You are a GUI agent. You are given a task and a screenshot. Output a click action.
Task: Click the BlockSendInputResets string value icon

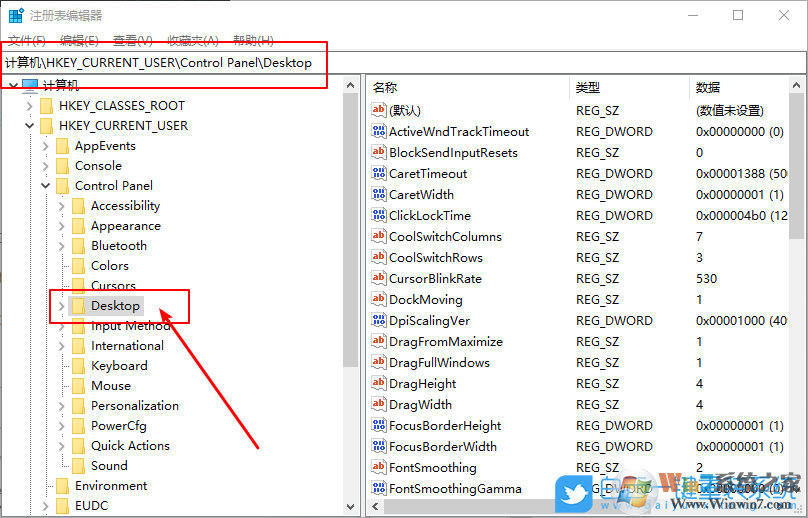(x=379, y=153)
